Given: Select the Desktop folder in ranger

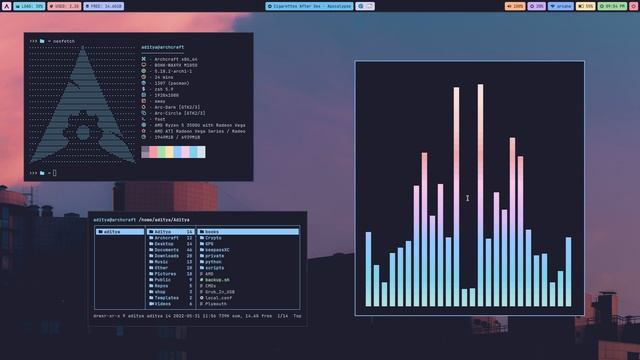Looking at the screenshot, I should click(170, 244).
